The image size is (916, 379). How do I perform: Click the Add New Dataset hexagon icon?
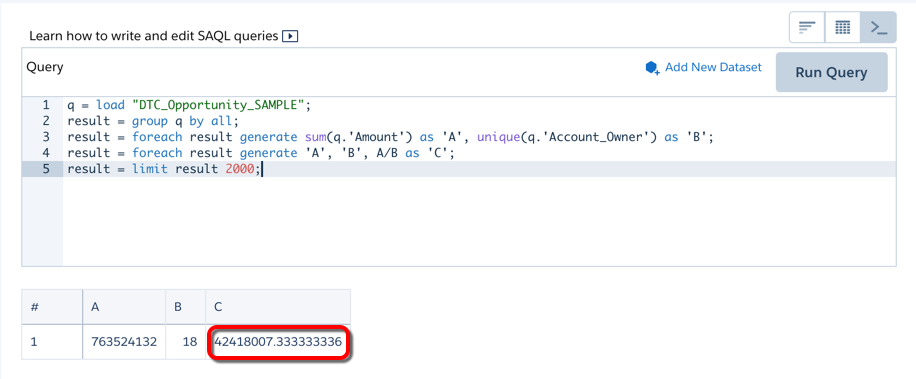pyautogui.click(x=653, y=68)
